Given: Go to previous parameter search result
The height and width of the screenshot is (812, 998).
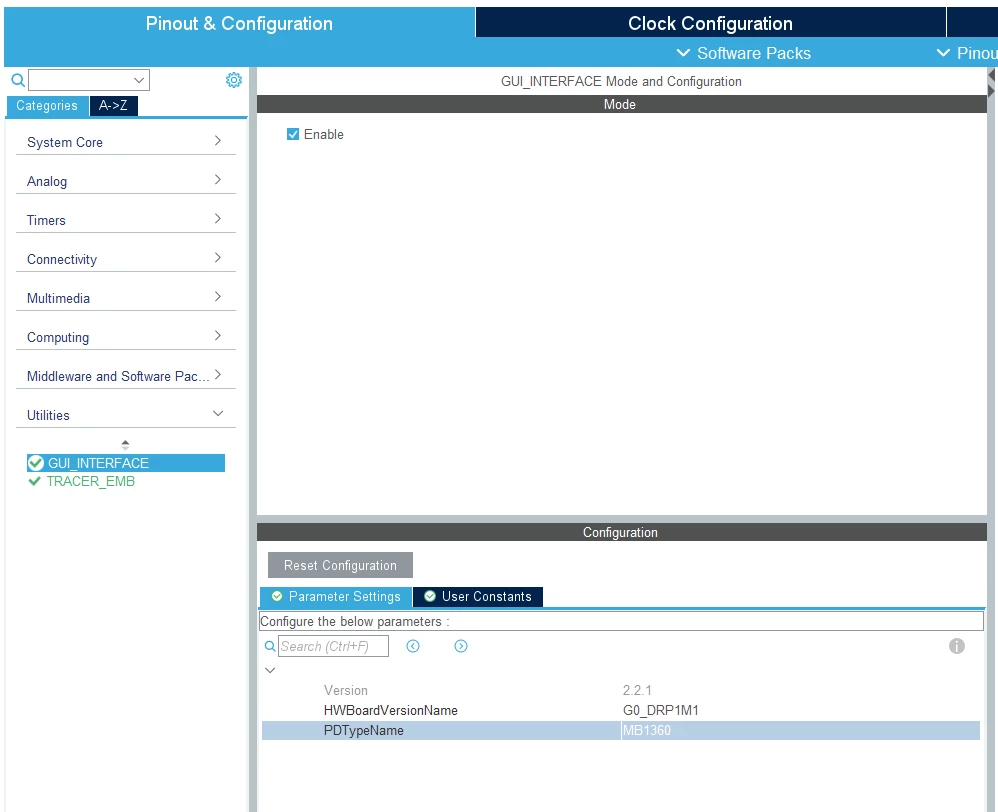Looking at the screenshot, I should [413, 647].
